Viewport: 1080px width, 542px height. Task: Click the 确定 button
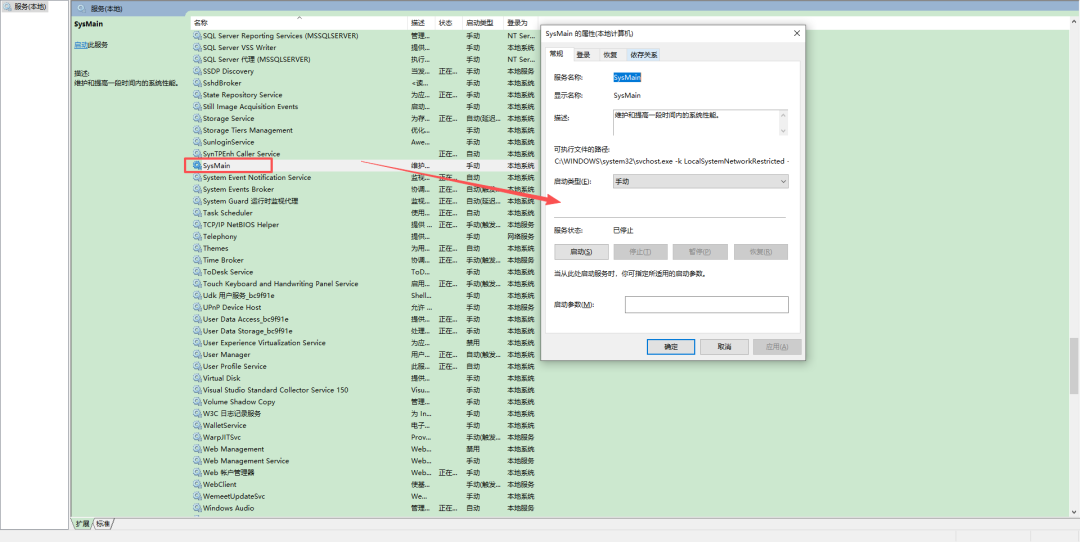point(671,347)
